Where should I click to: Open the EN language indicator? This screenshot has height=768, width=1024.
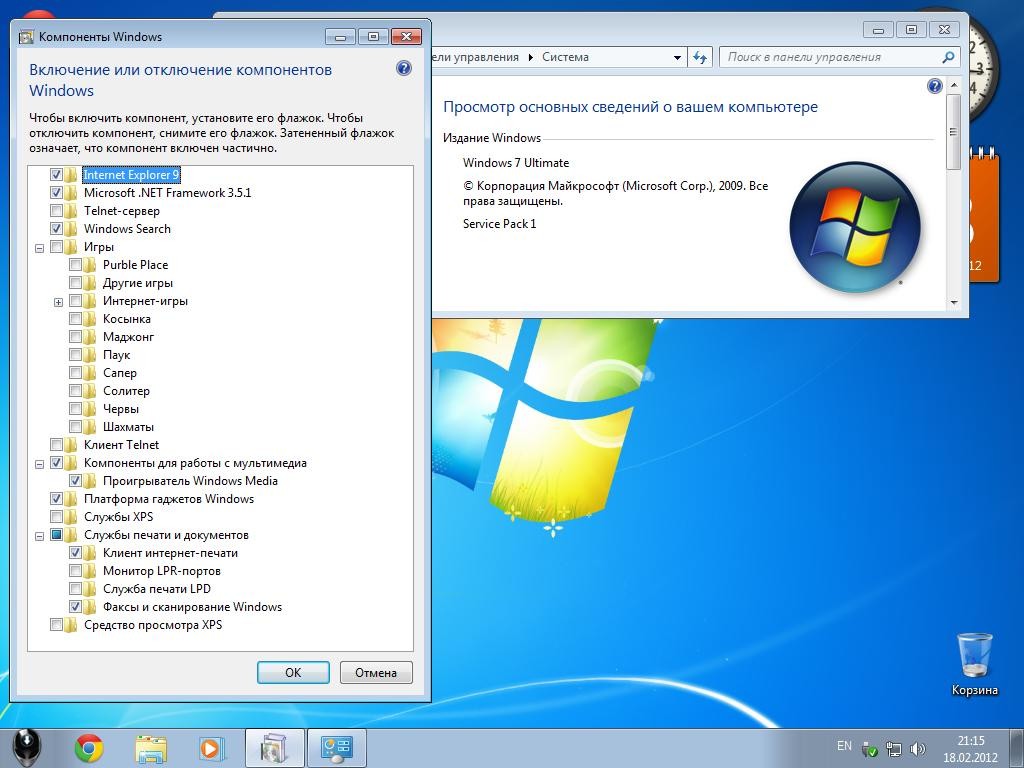[844, 746]
